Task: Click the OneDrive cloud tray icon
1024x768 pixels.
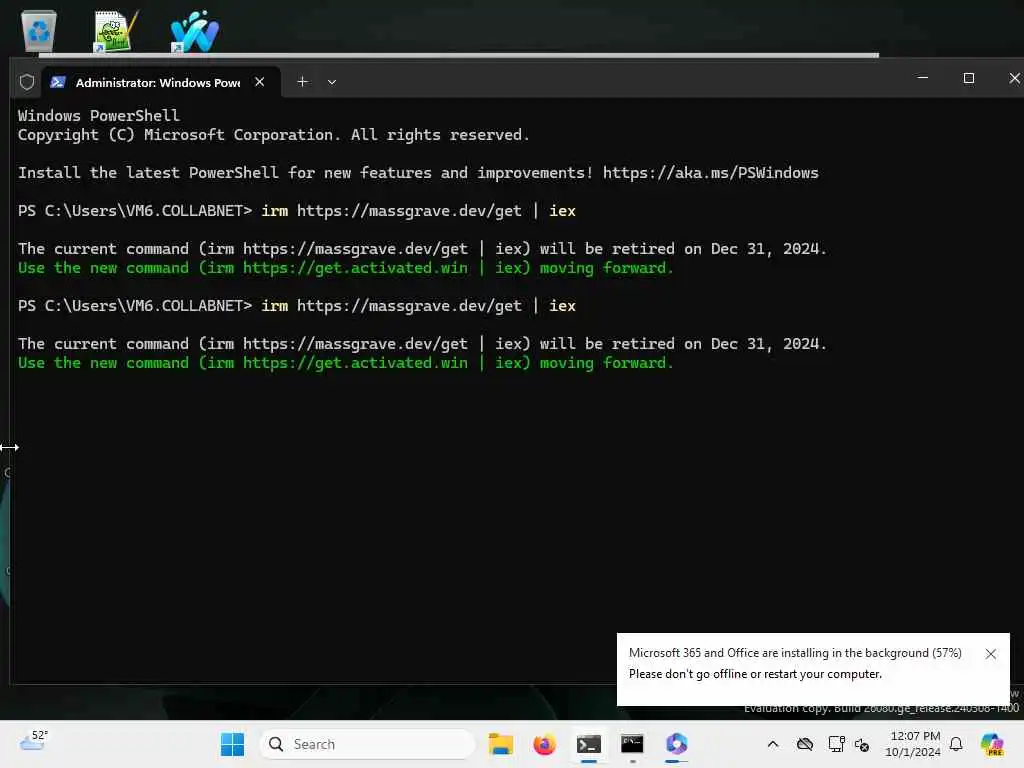Action: click(x=805, y=744)
